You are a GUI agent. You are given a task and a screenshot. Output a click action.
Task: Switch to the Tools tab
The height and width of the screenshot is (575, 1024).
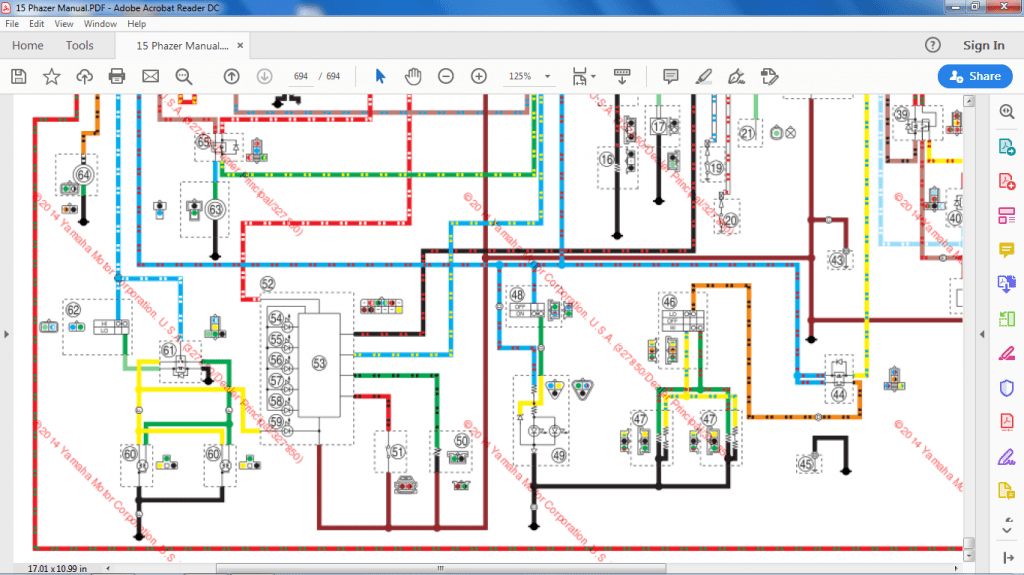click(x=80, y=45)
